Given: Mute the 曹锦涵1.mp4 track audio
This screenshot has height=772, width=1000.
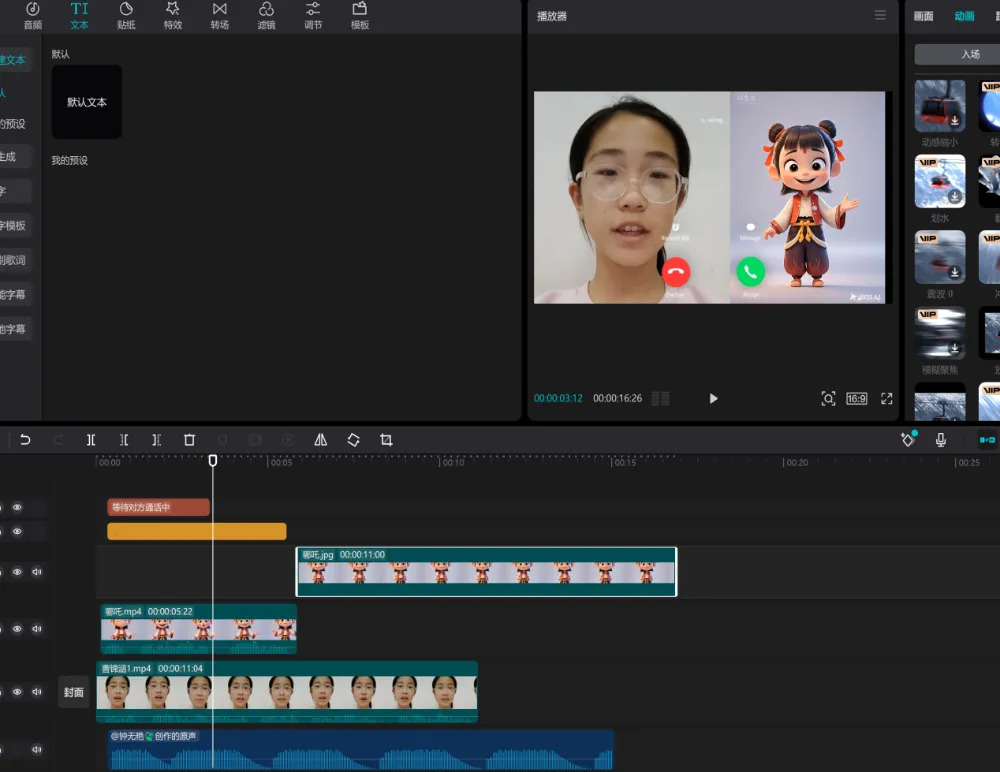Looking at the screenshot, I should (x=37, y=692).
